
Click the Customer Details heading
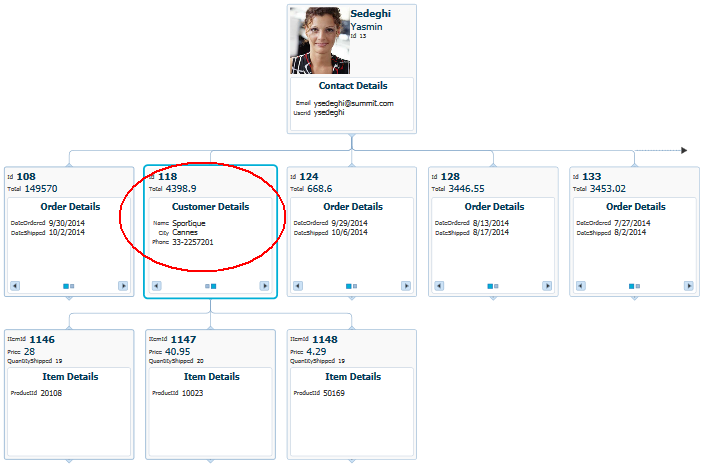210,207
